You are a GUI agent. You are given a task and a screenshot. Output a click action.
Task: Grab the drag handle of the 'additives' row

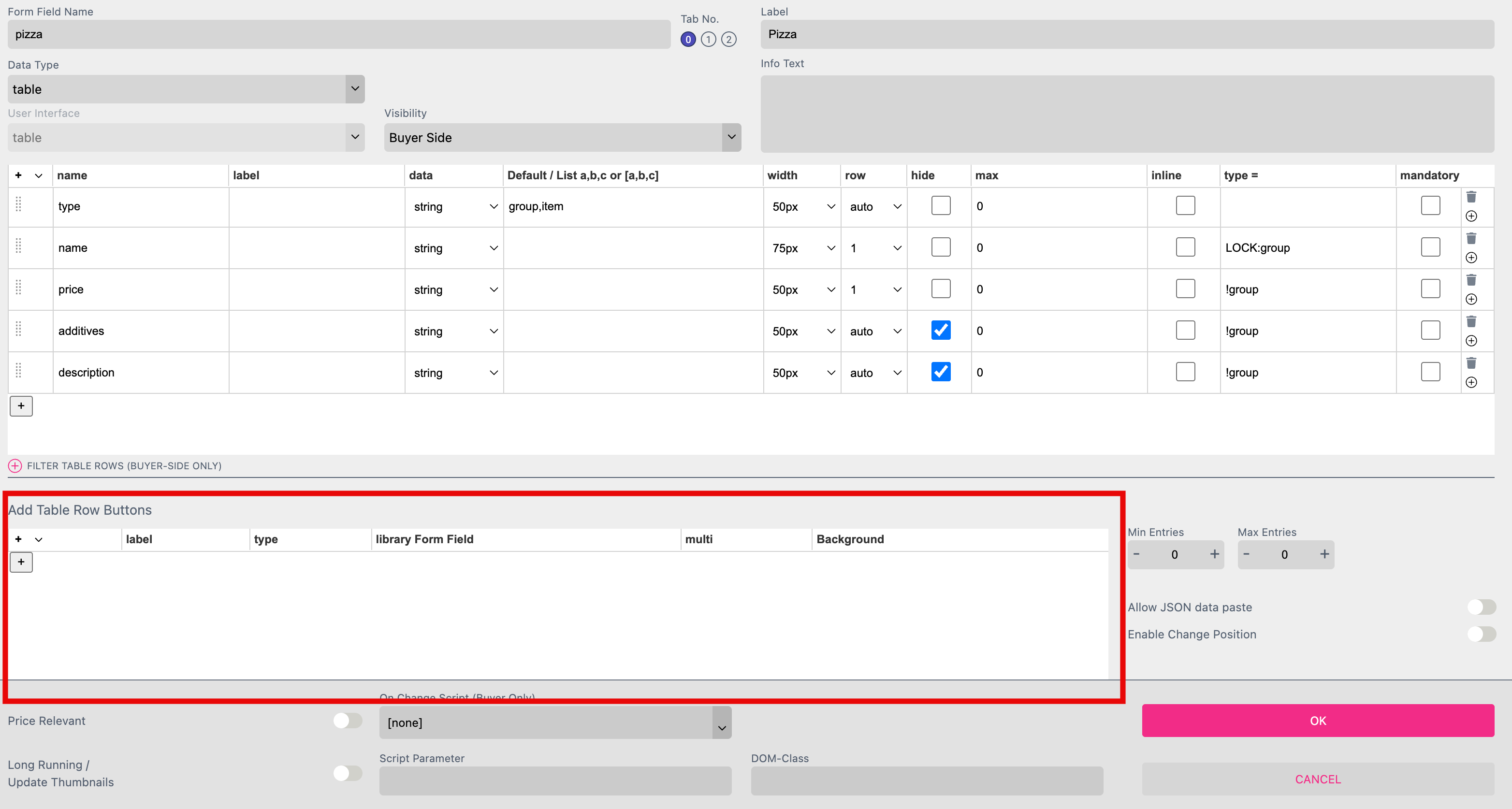[x=18, y=329]
